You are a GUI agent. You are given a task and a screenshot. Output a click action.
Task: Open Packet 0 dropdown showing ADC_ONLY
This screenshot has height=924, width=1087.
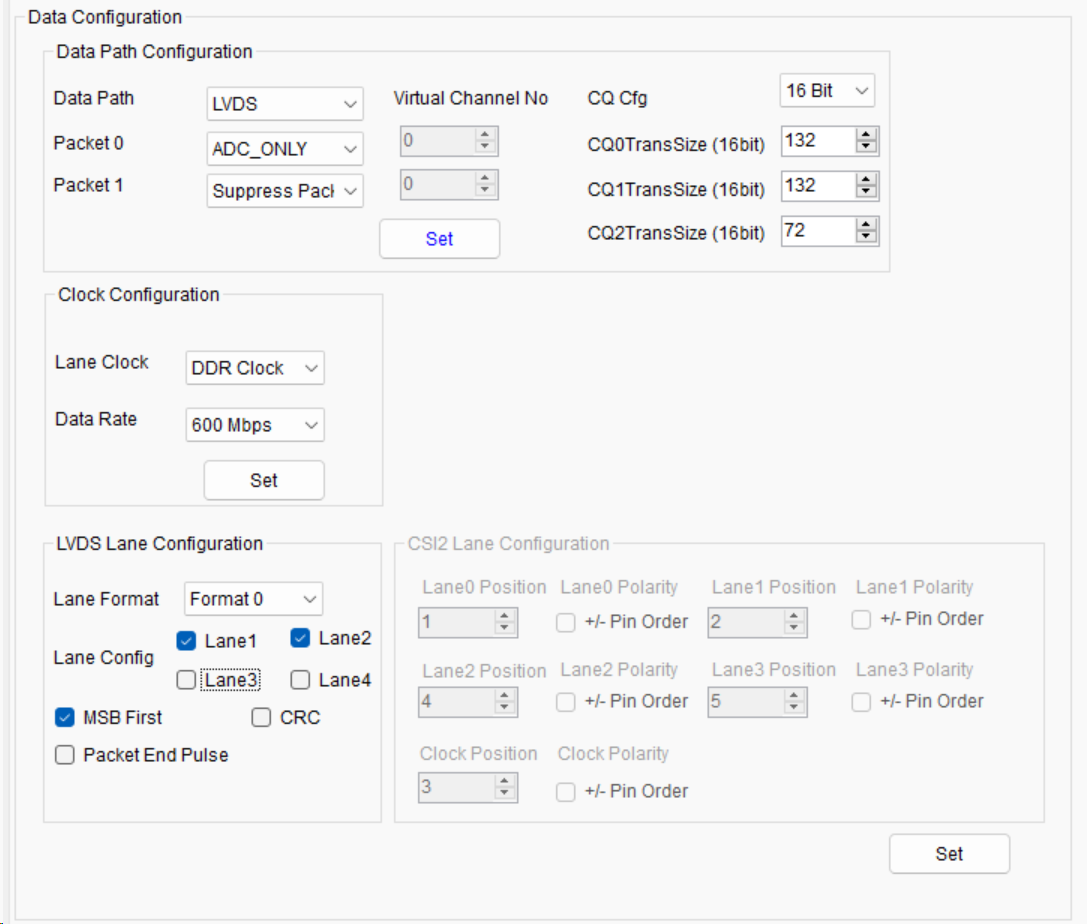284,148
